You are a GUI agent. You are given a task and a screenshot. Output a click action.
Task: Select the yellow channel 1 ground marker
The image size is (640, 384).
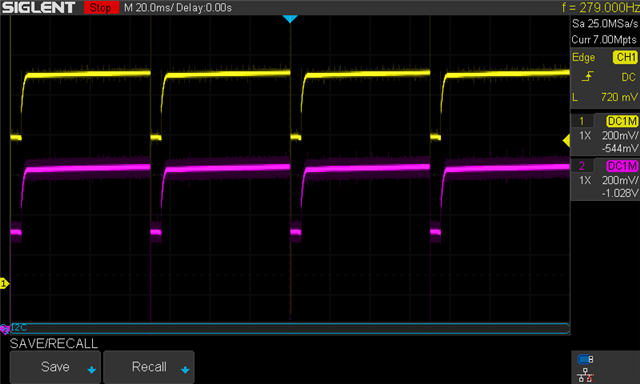(4, 283)
